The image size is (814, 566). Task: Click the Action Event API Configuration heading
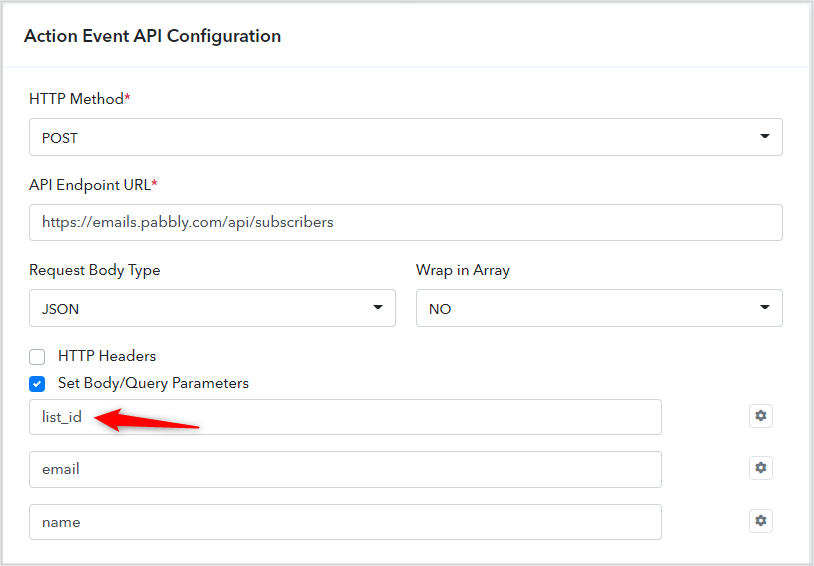153,36
